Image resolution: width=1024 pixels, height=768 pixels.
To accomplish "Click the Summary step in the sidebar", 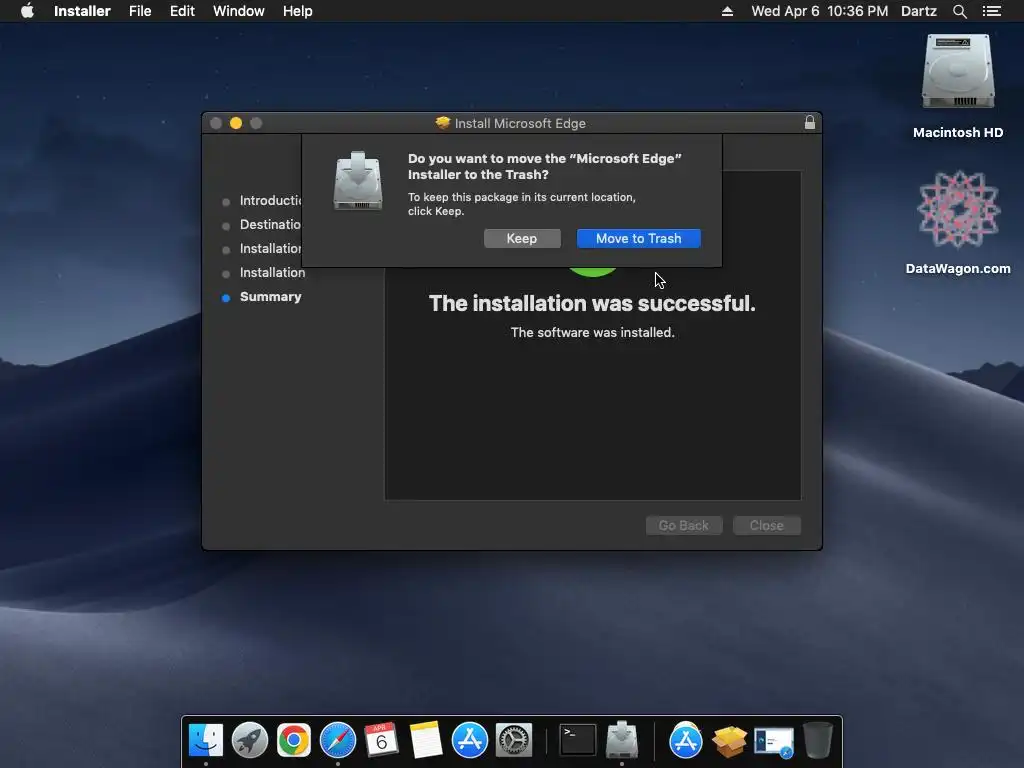I will point(270,296).
